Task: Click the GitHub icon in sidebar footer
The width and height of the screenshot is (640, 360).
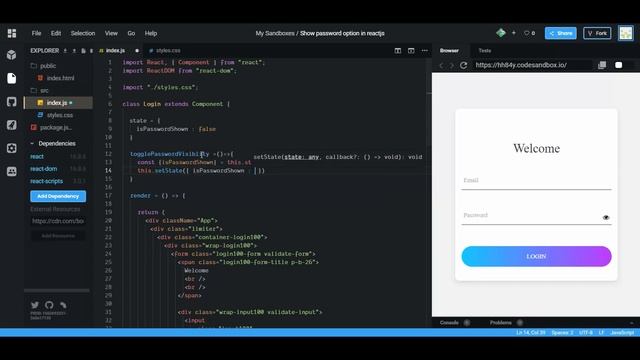Action: coord(49,305)
